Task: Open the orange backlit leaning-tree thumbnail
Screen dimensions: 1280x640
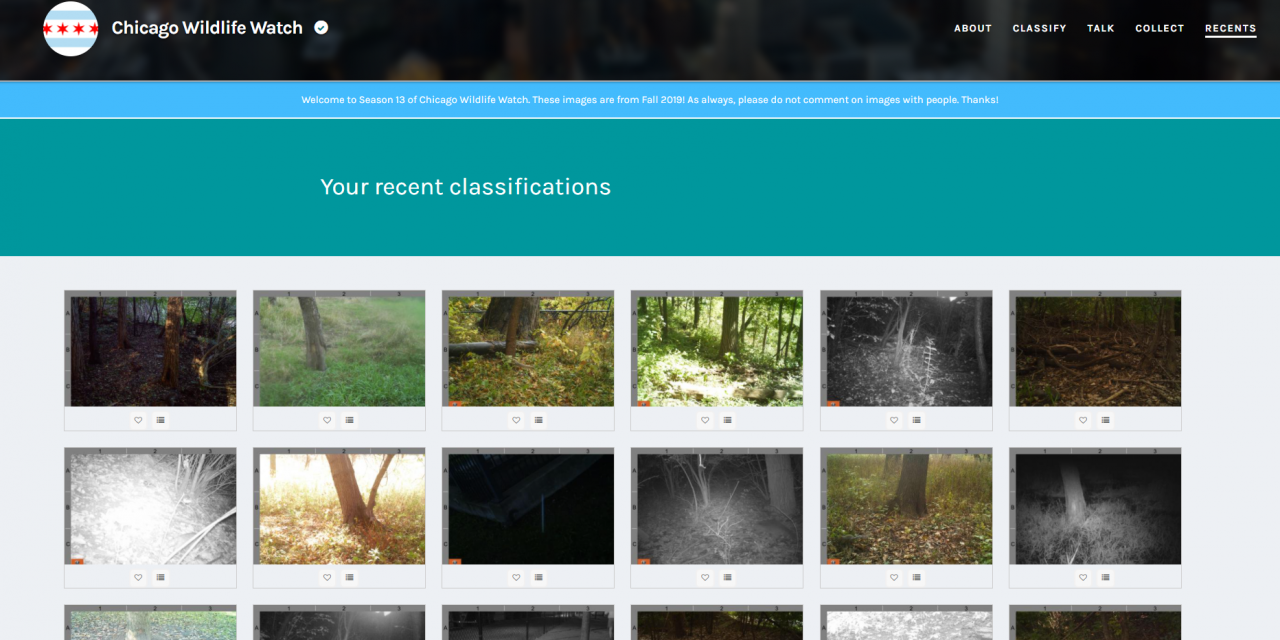Action: click(x=339, y=506)
